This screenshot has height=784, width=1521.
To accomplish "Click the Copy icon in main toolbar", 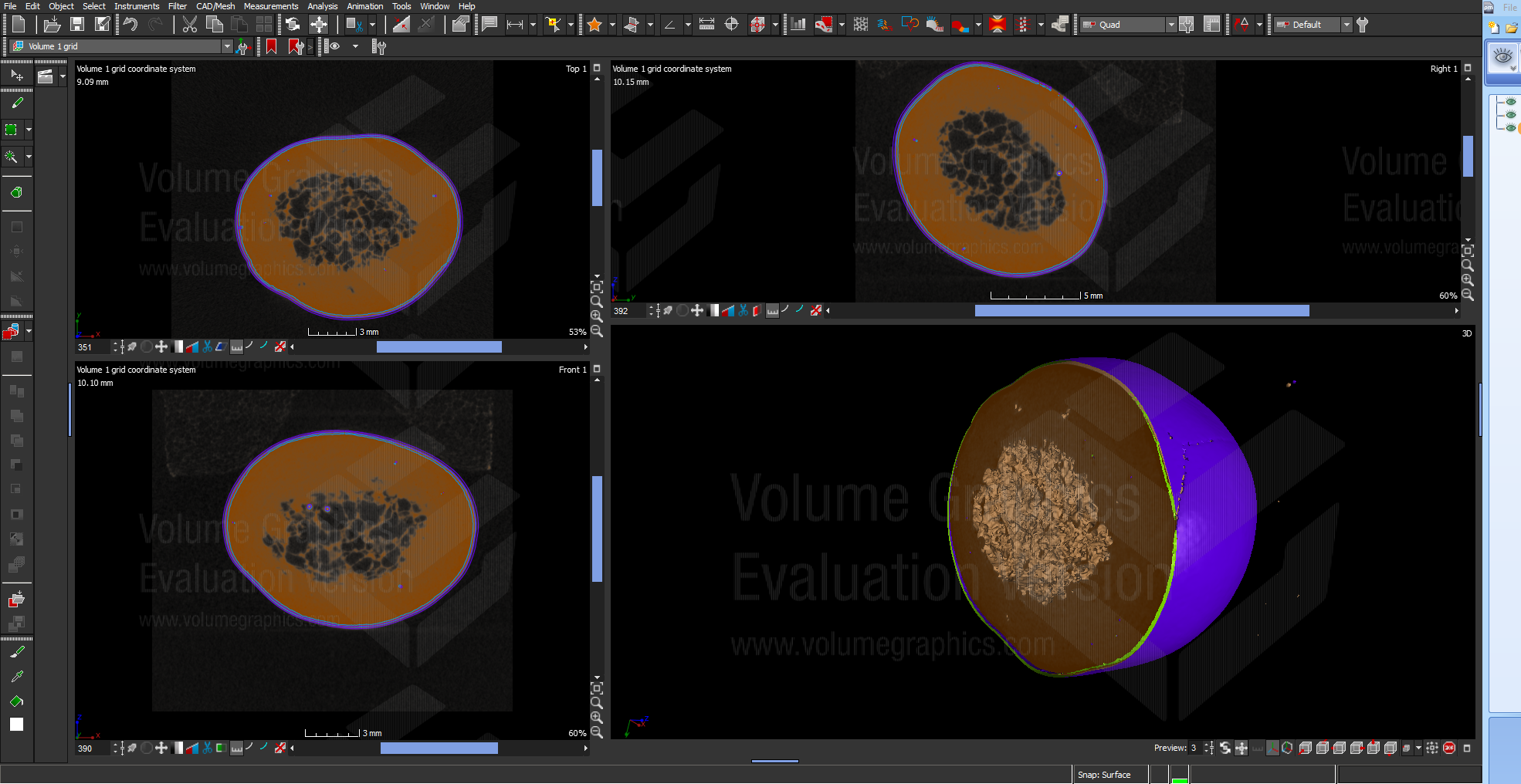I will click(x=215, y=25).
